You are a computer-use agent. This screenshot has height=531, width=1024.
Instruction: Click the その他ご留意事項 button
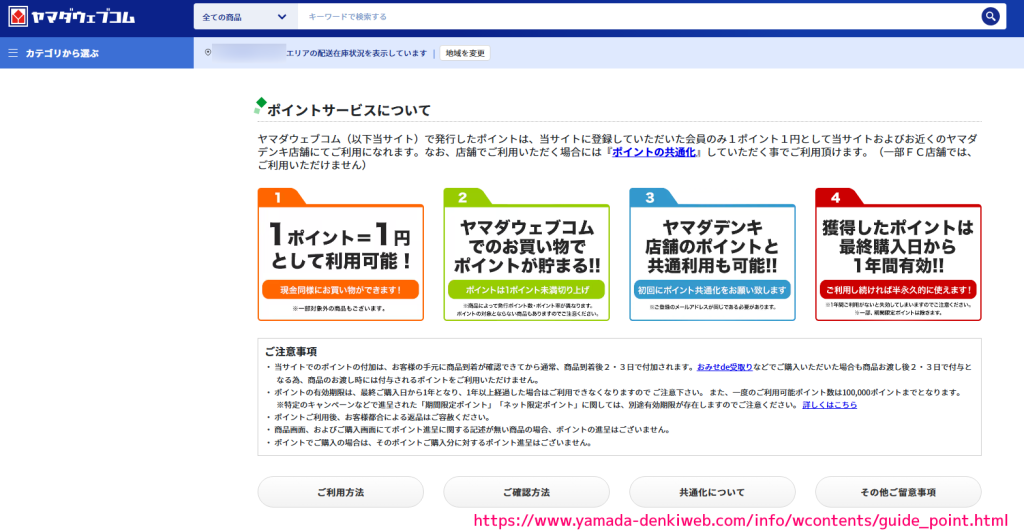tap(898, 492)
